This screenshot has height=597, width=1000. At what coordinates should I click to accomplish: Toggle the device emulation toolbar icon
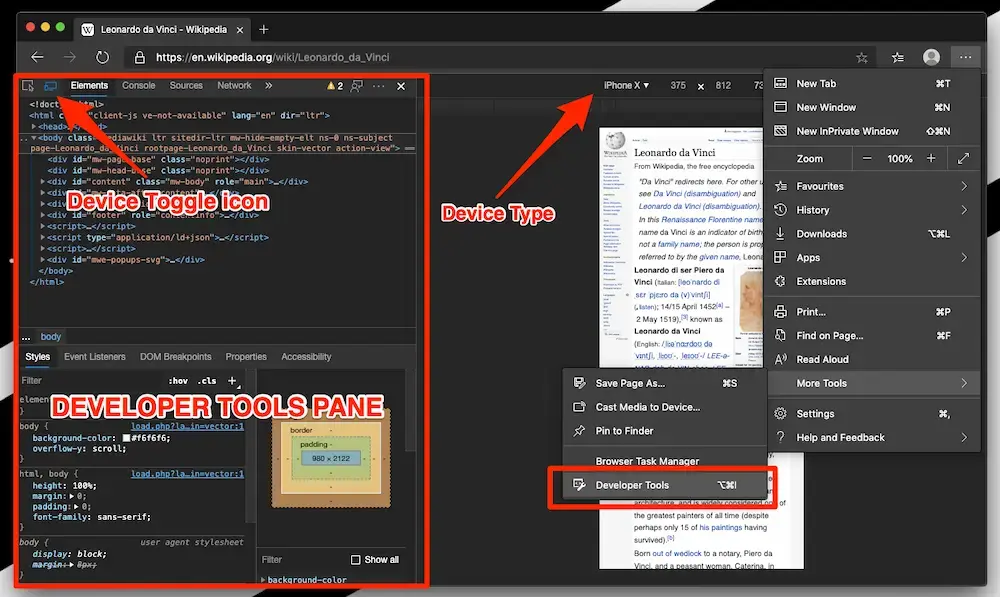[x=50, y=87]
